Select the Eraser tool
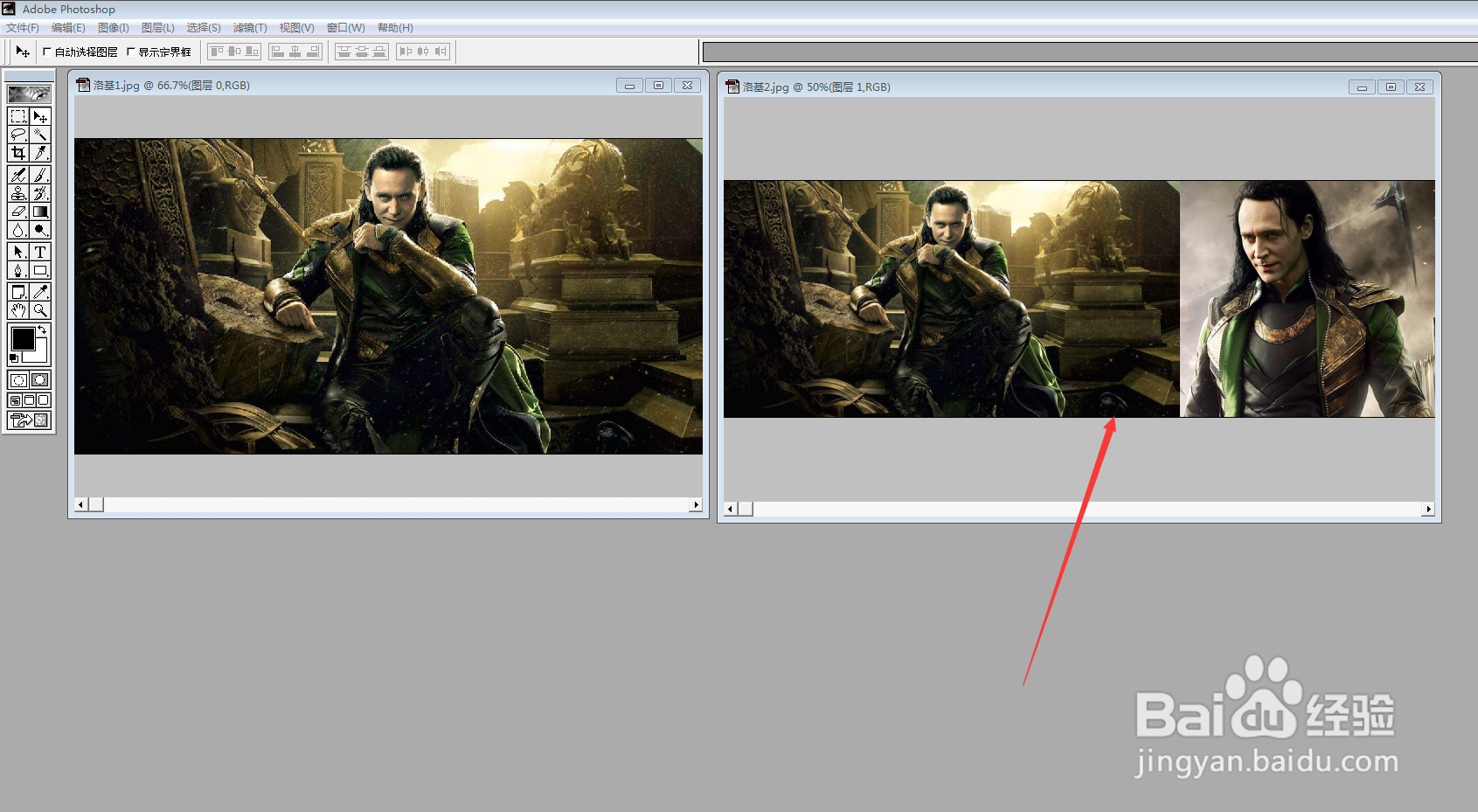Screen dimensions: 1478x812 coord(18,212)
